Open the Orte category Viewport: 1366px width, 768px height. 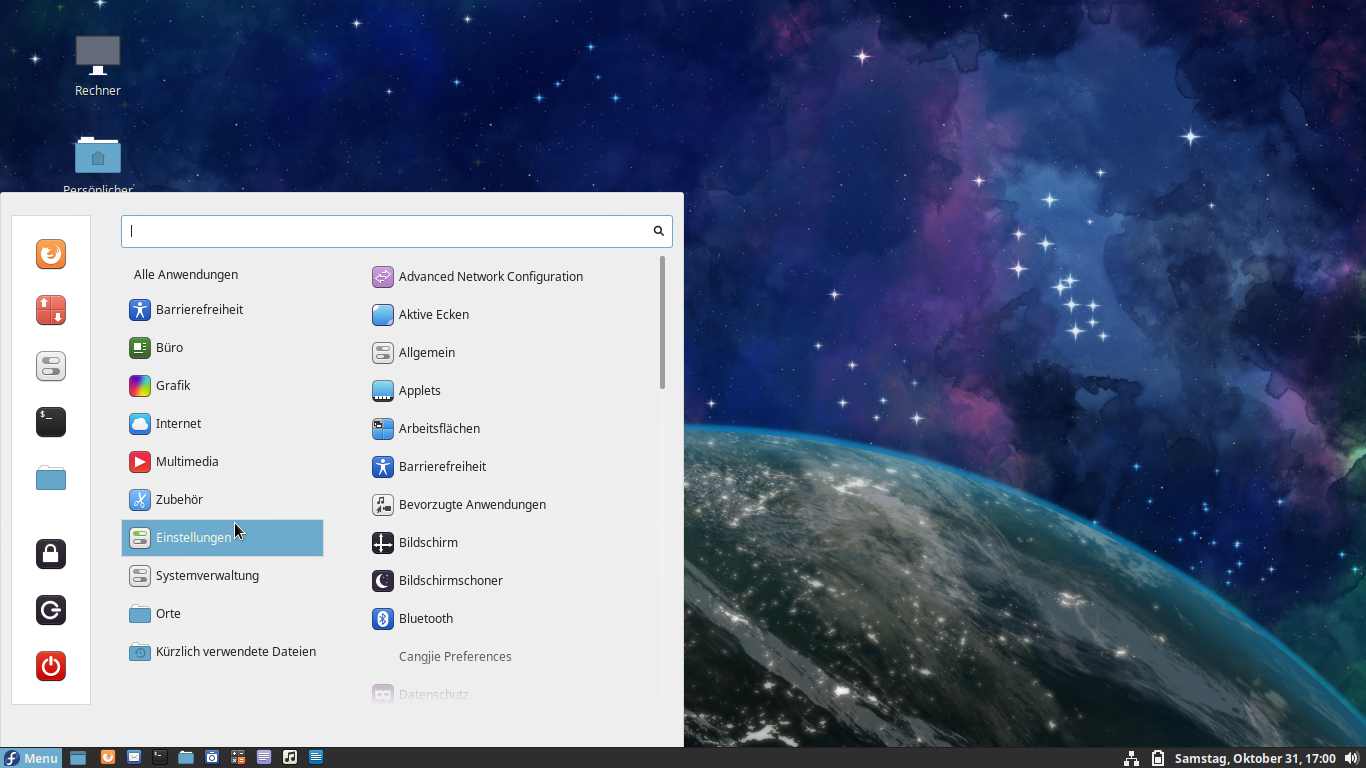pyautogui.click(x=222, y=614)
